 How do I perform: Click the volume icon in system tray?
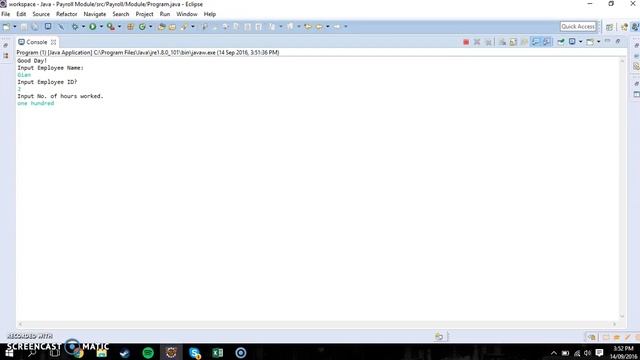pos(587,353)
